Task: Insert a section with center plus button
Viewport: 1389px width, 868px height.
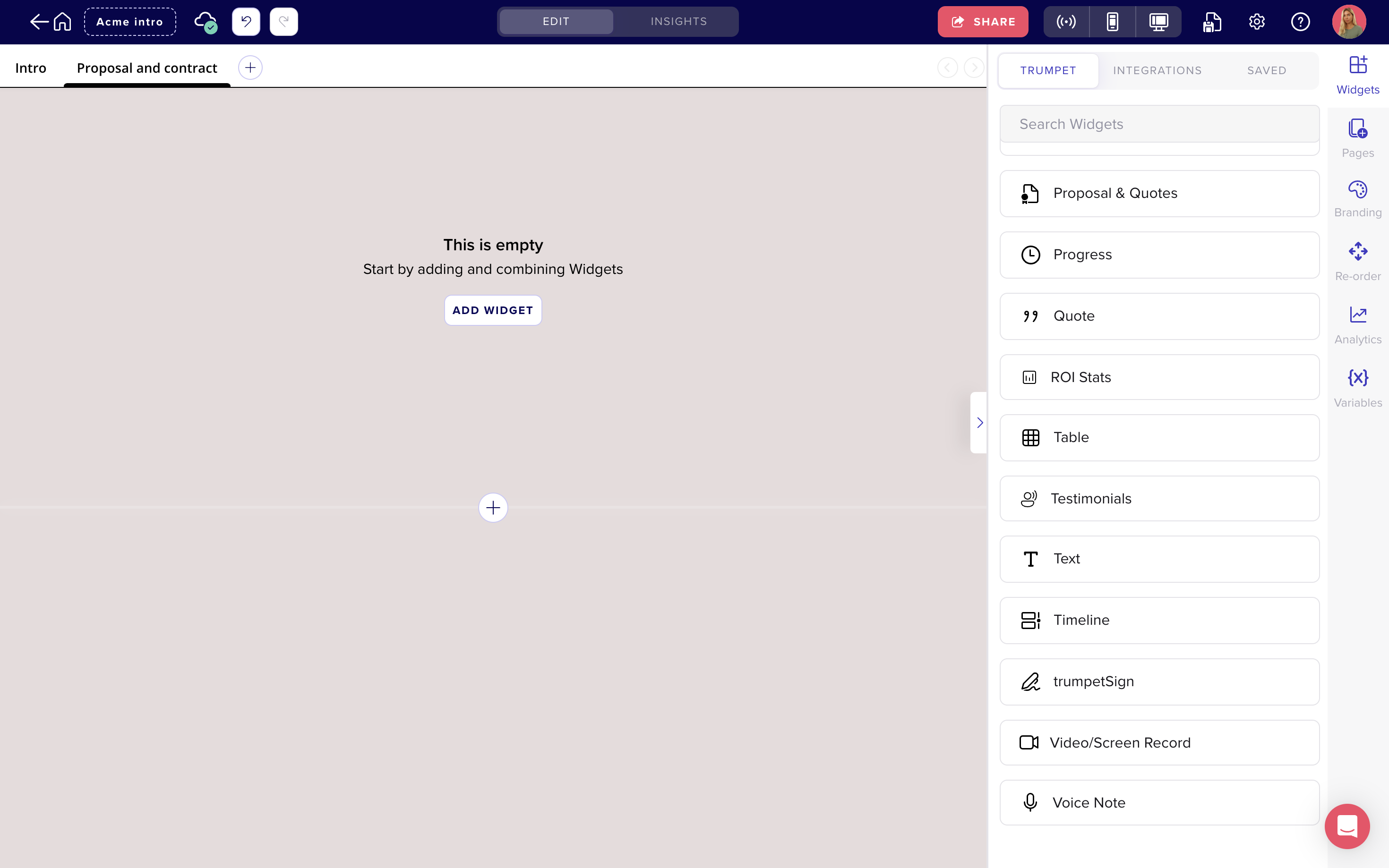Action: click(x=493, y=508)
